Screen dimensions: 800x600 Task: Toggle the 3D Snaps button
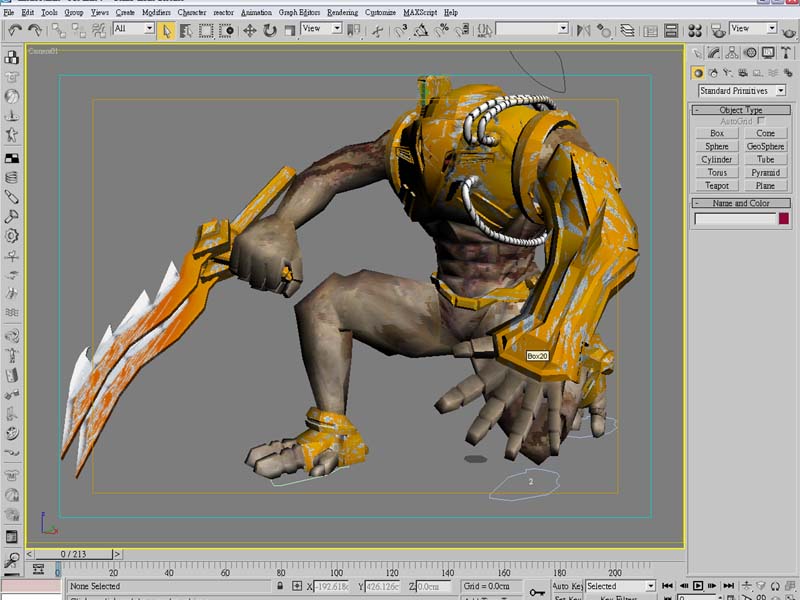[x=401, y=31]
